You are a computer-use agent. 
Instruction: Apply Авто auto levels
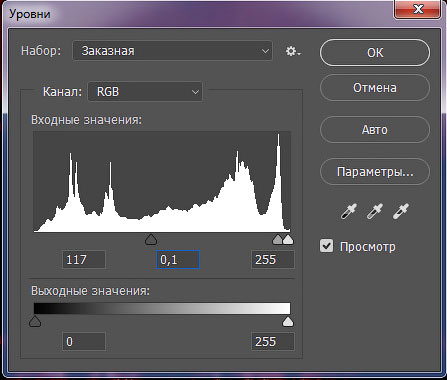click(375, 129)
